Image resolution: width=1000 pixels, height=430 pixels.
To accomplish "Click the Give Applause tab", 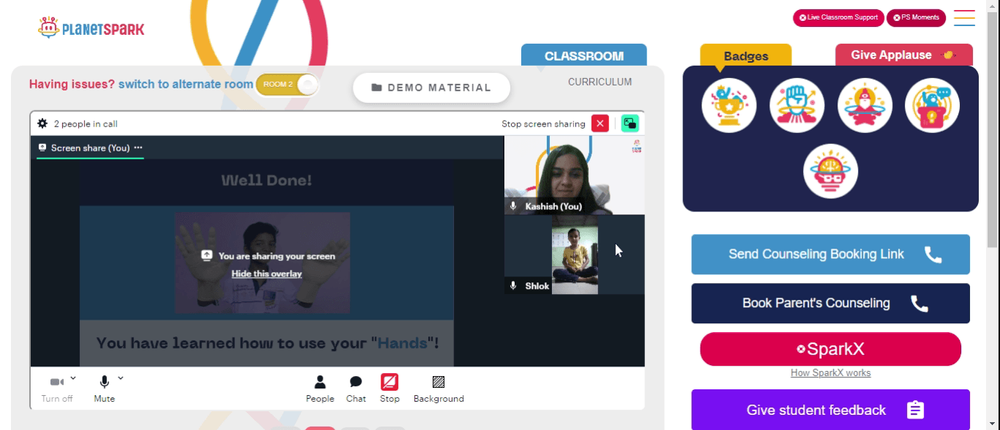I will point(904,55).
